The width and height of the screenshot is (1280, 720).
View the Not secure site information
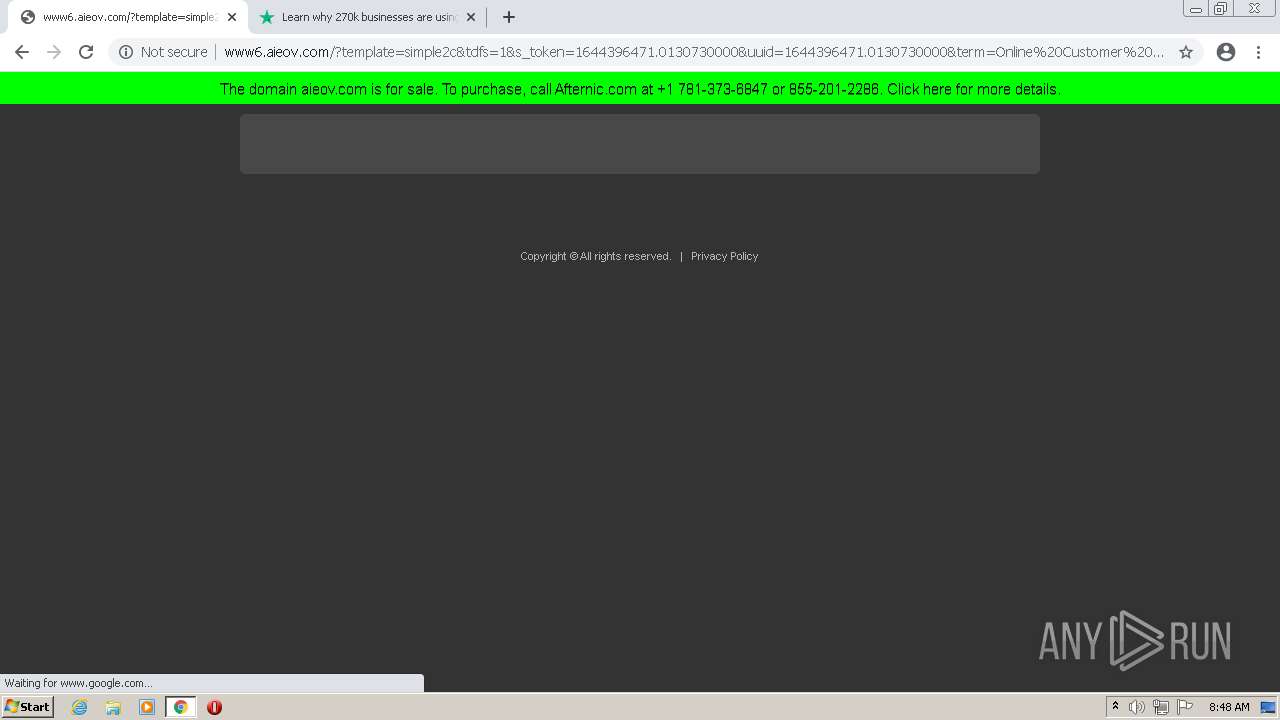pos(163,52)
